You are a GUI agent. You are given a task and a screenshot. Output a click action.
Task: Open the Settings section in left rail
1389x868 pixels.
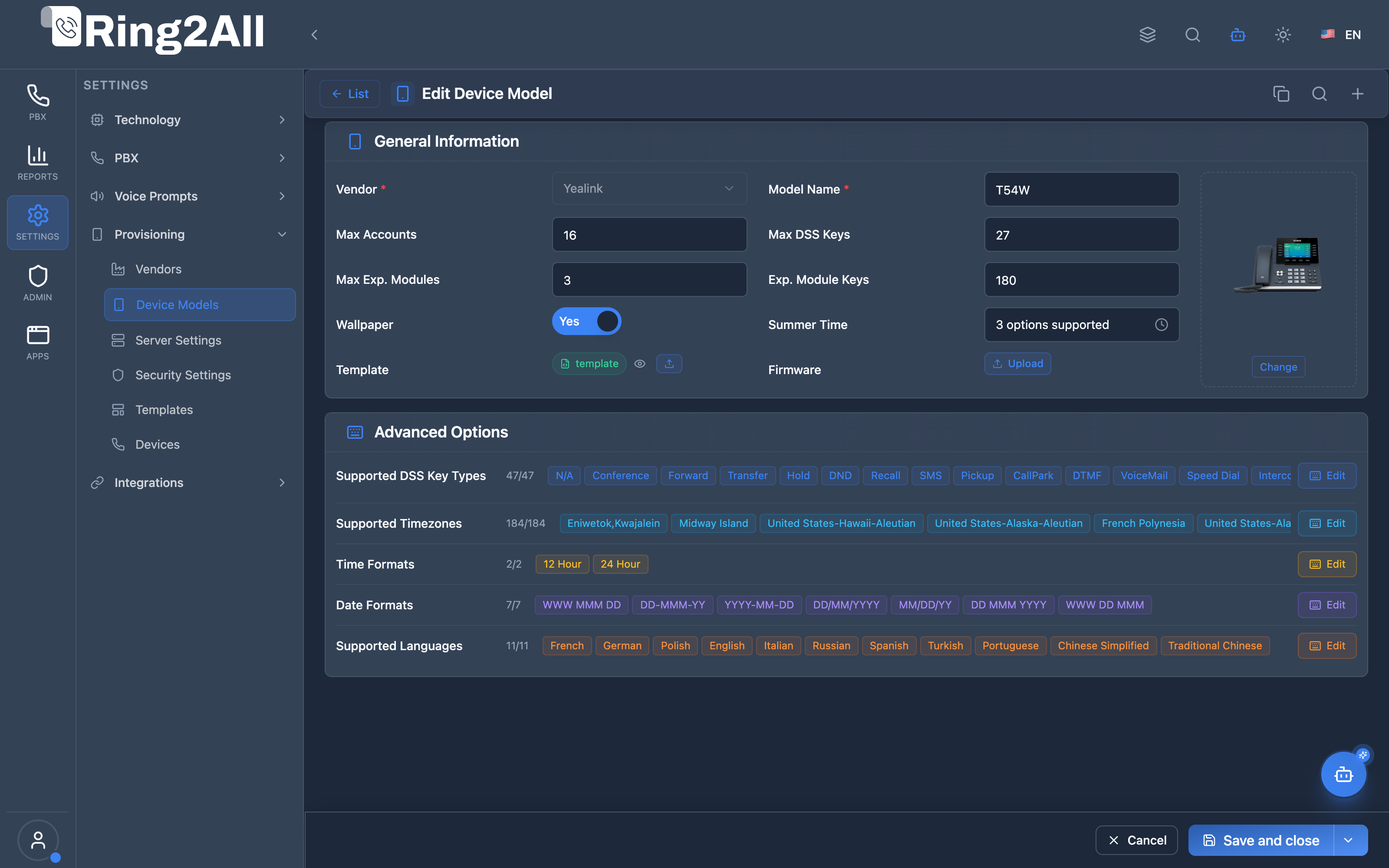coord(37,223)
